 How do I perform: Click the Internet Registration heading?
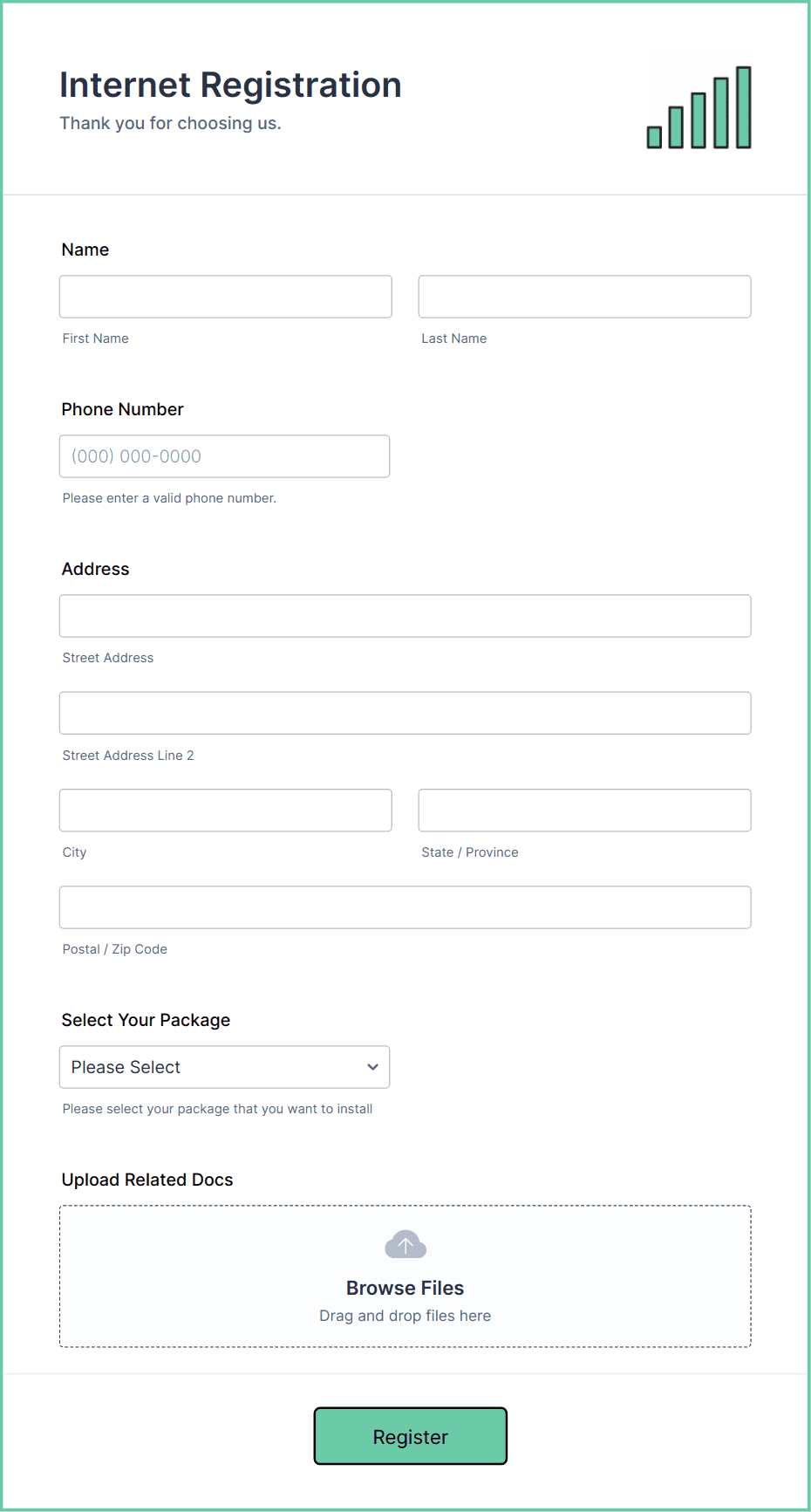[x=230, y=85]
